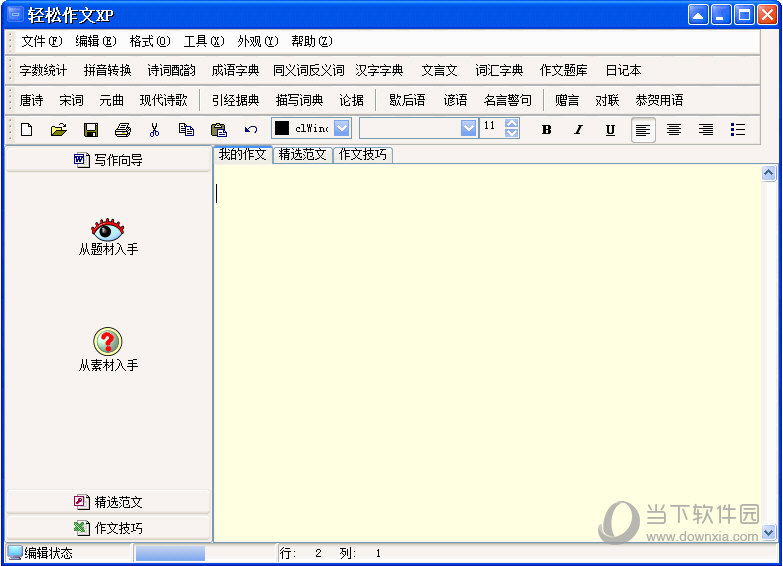Image resolution: width=783 pixels, height=566 pixels.
Task: Open the 作文题库
Action: coord(563,70)
